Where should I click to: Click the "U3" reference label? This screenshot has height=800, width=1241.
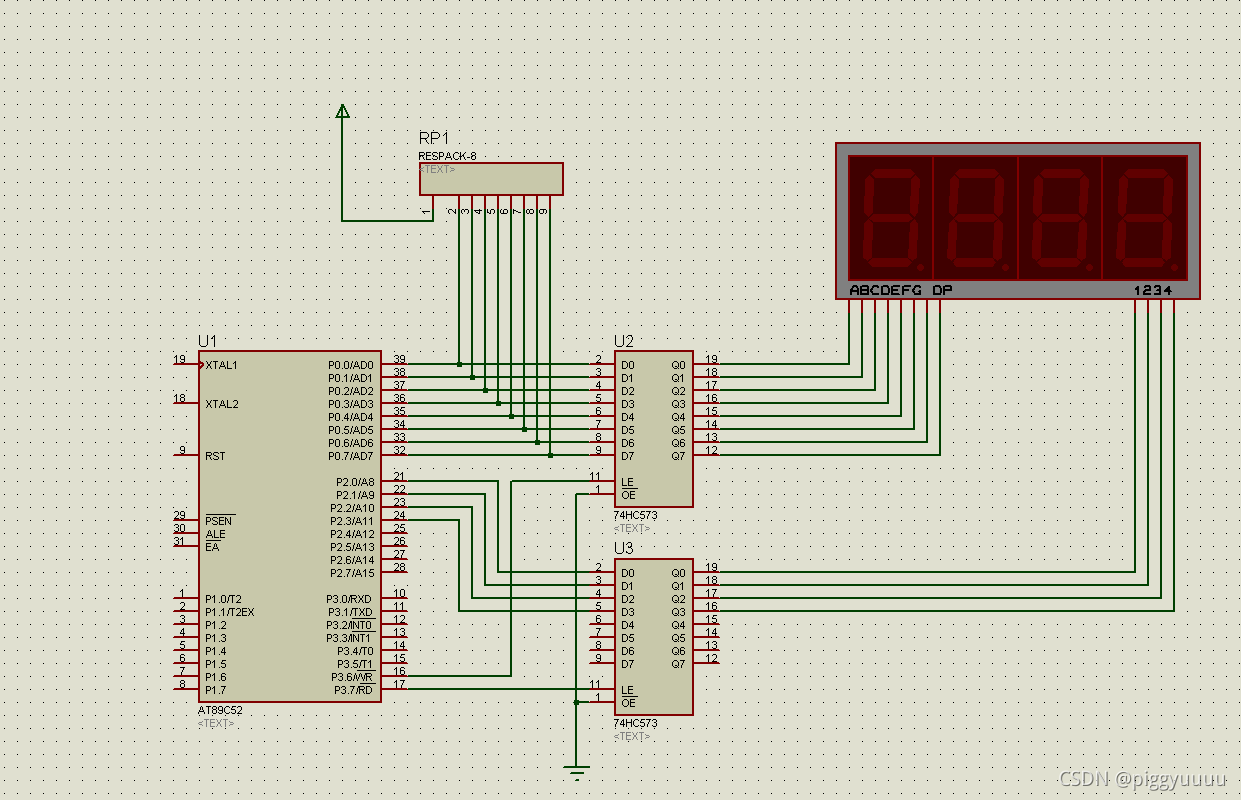pyautogui.click(x=623, y=548)
